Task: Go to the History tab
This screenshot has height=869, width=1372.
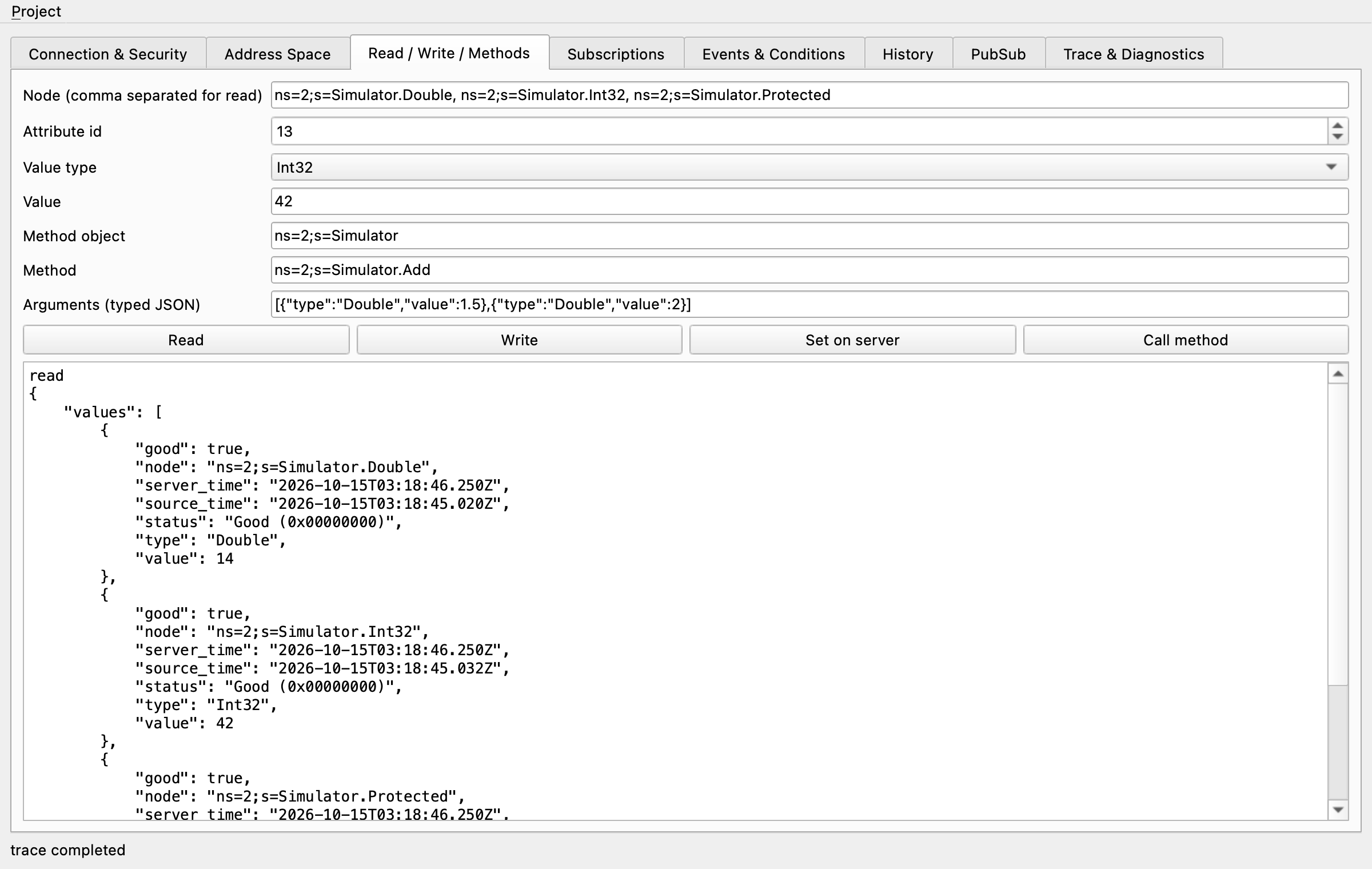Action: pos(908,54)
